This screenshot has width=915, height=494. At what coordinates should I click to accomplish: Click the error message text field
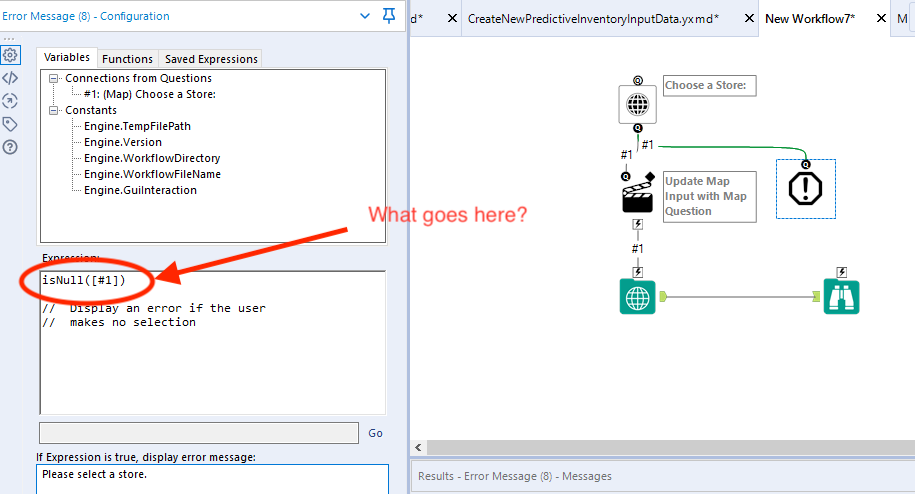[x=212, y=479]
